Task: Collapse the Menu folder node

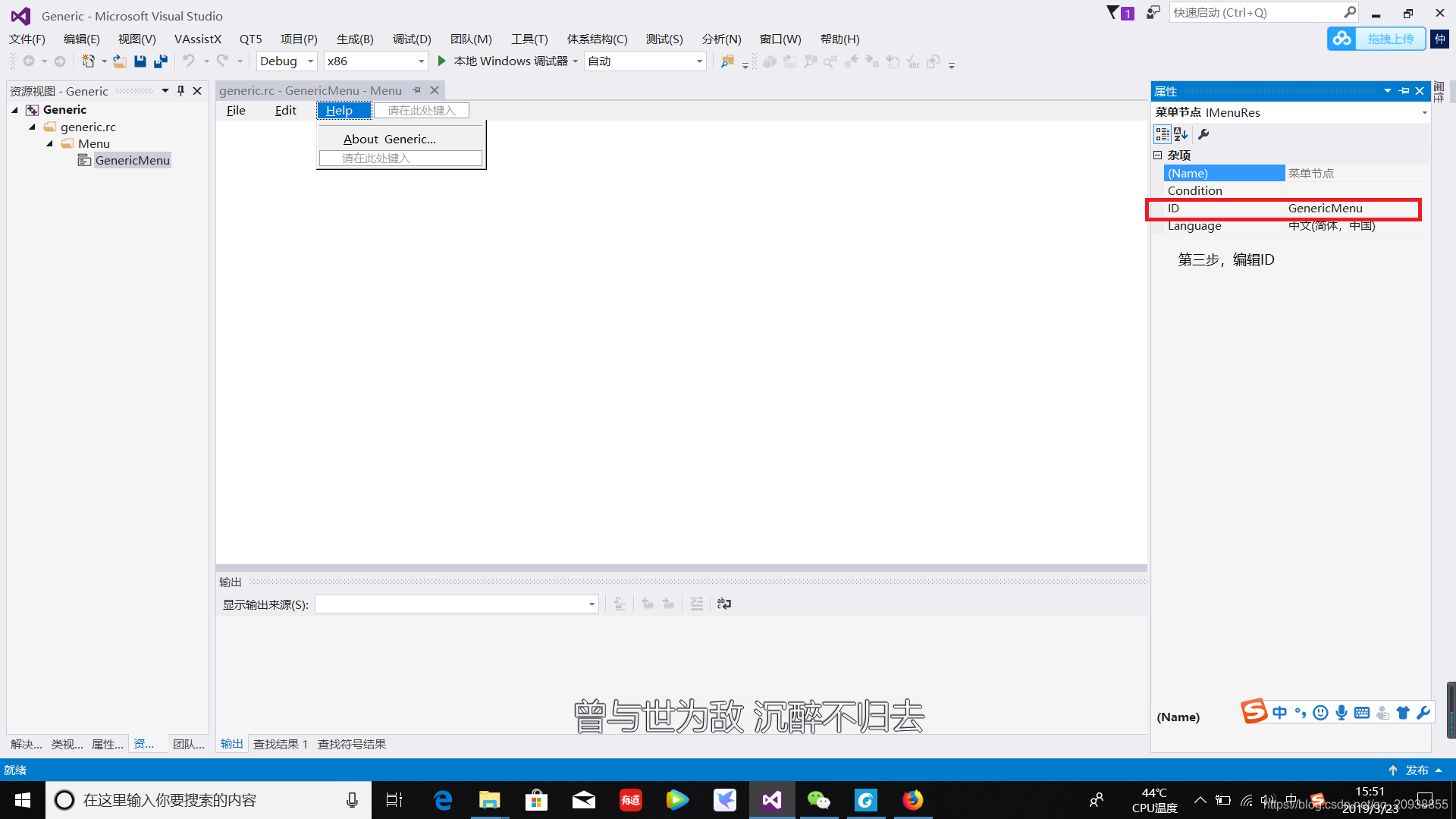Action: click(50, 144)
